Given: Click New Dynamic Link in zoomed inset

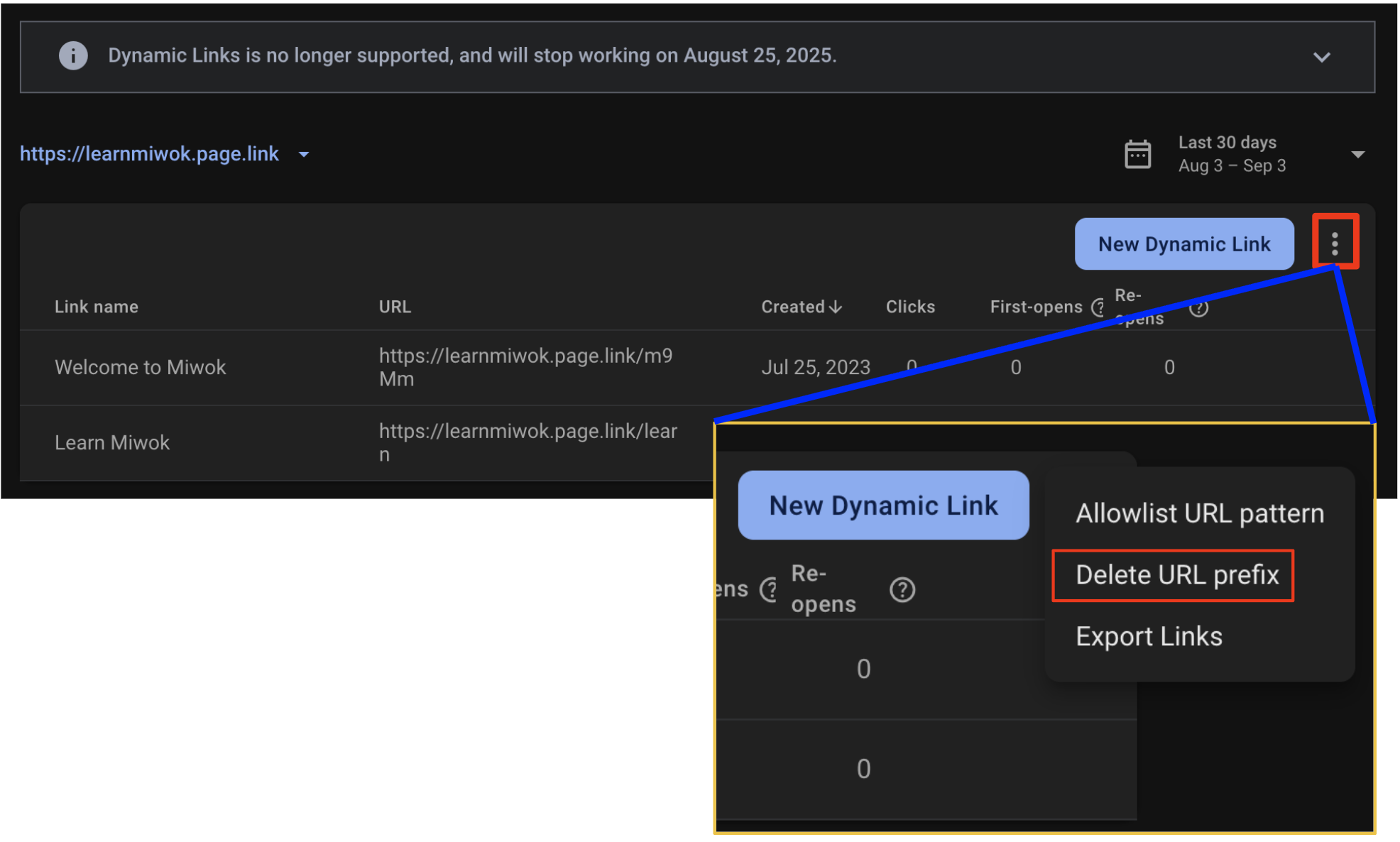Looking at the screenshot, I should point(882,505).
